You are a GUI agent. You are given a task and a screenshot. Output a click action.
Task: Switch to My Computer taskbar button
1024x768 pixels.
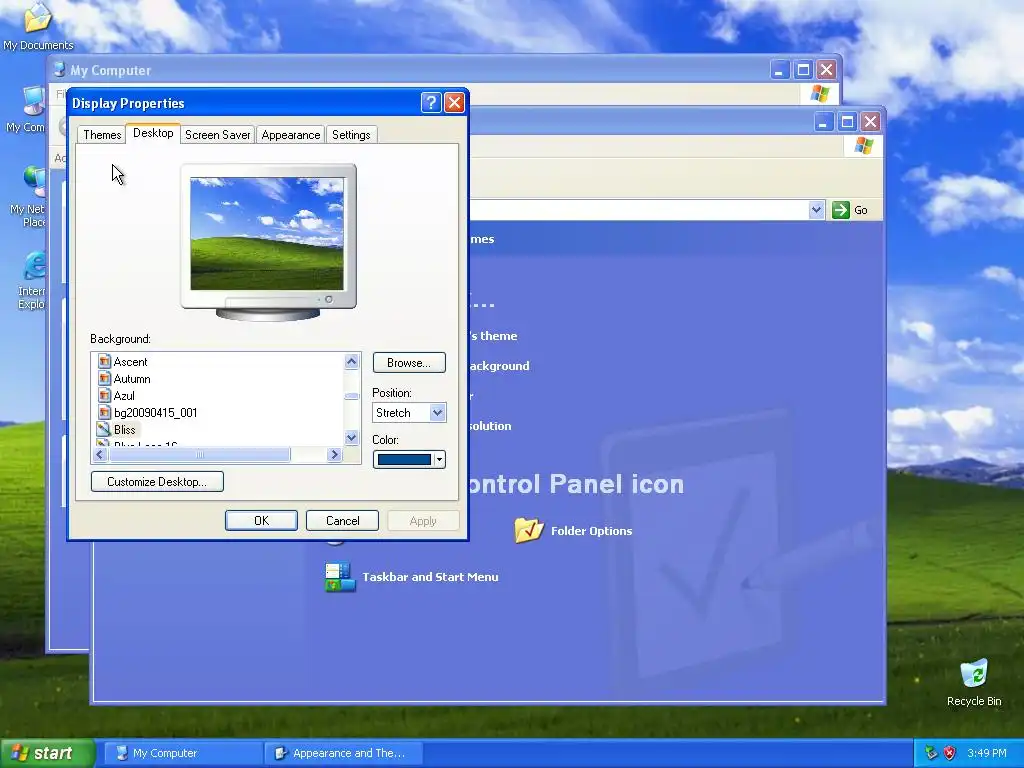tap(183, 753)
